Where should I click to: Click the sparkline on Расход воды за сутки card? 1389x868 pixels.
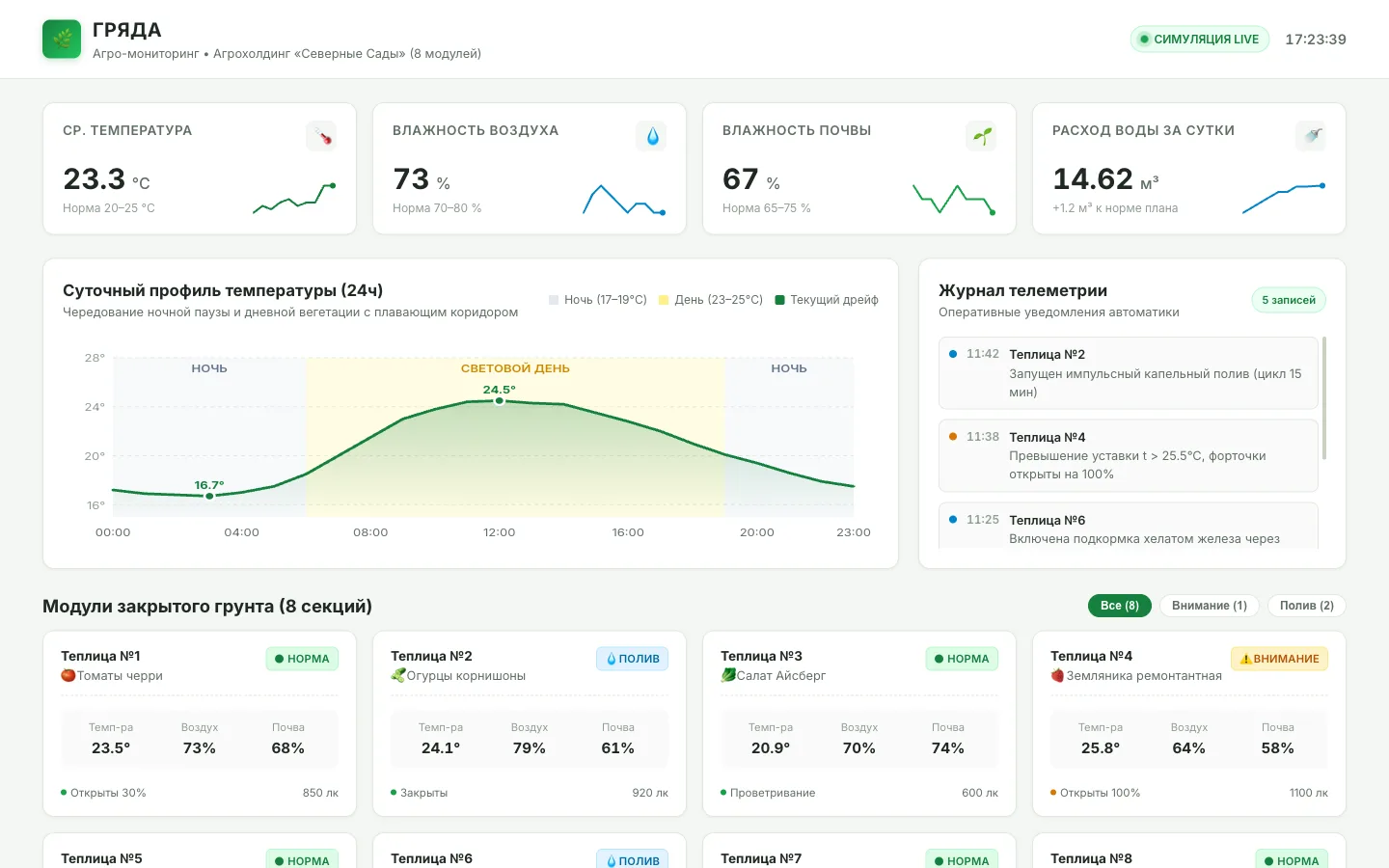tap(1284, 198)
